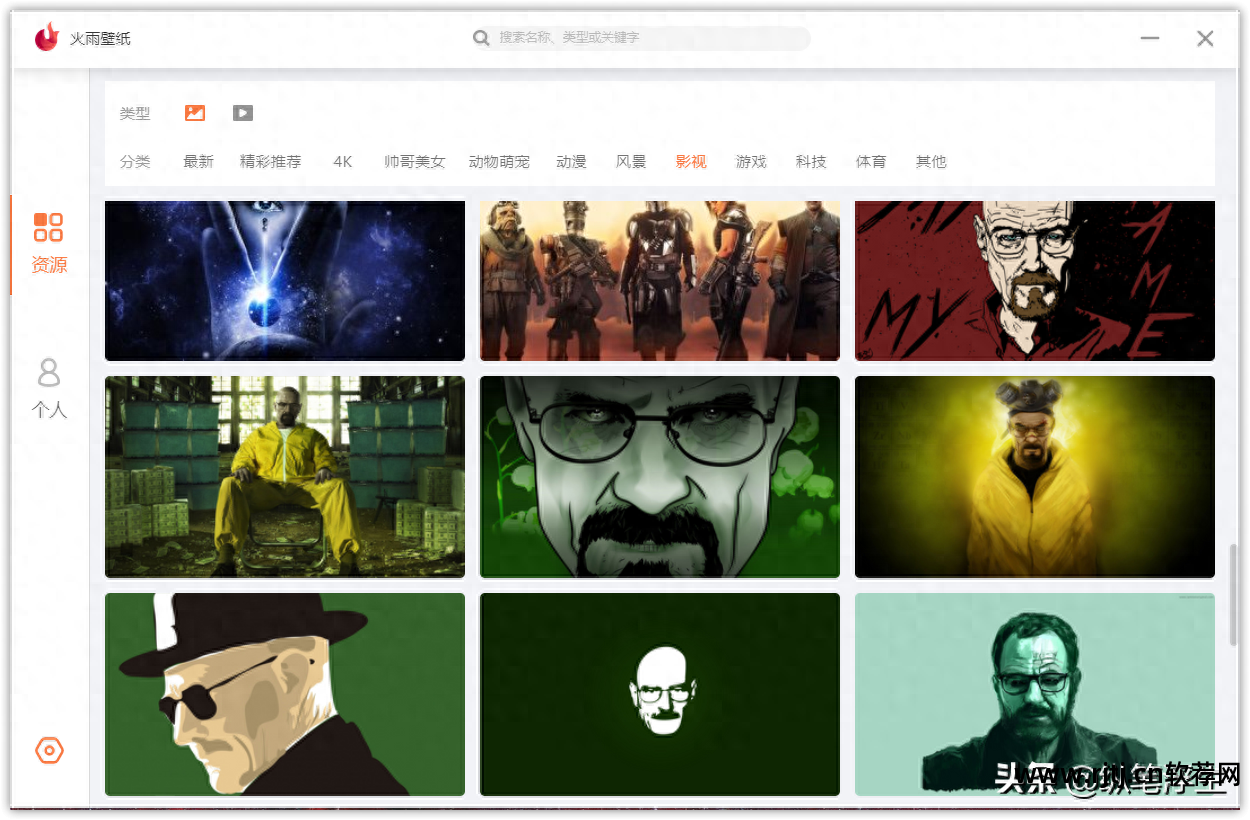Select the 最新 category
This screenshot has height=820, width=1250.
[198, 161]
